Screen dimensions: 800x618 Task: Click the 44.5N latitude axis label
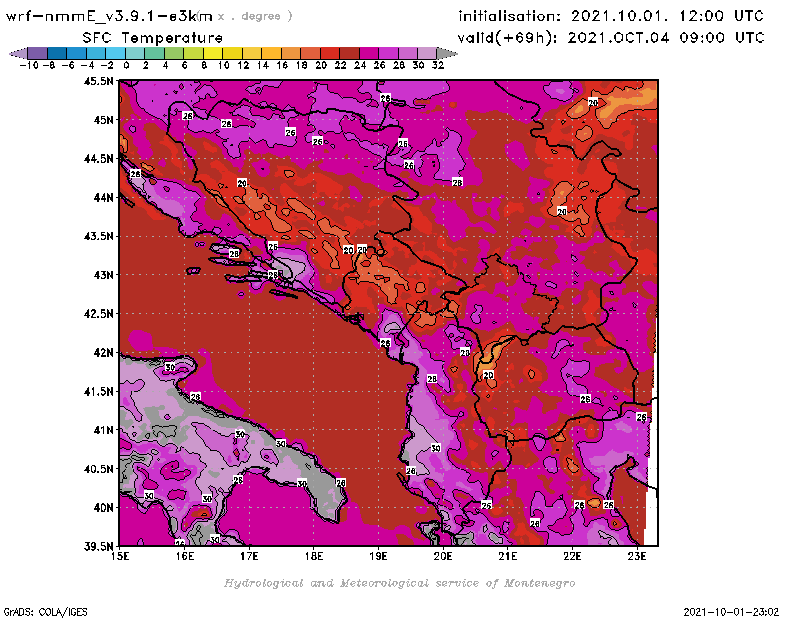point(98,159)
